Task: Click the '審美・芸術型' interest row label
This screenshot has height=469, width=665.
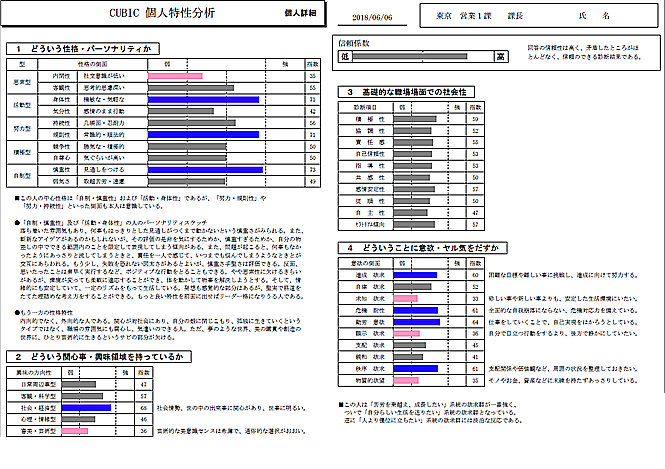Action: pos(39,431)
